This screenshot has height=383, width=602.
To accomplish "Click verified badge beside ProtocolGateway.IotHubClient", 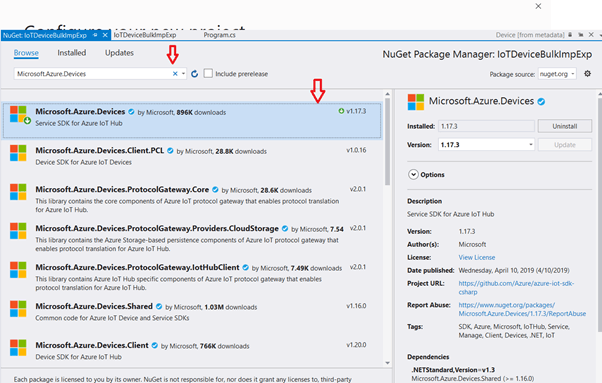I will 245,267.
